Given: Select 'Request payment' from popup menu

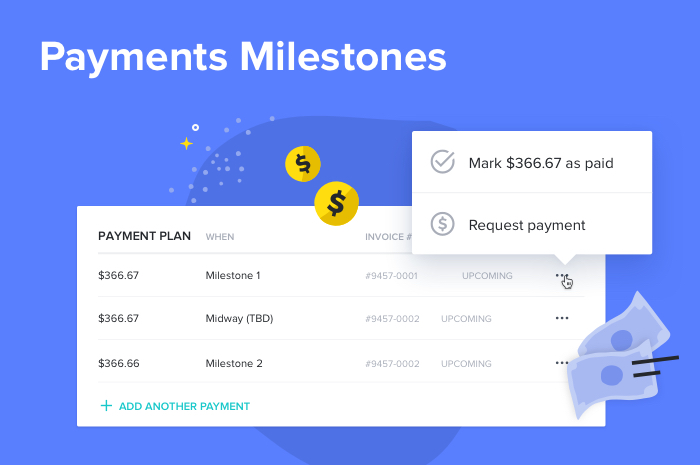Looking at the screenshot, I should [526, 224].
